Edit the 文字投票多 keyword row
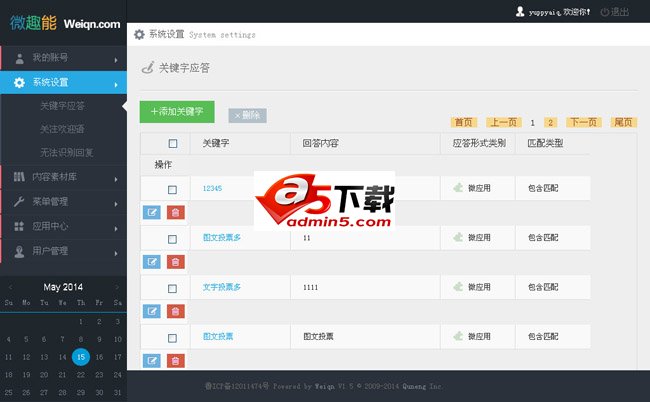Screen dimensions: 650x402 pyautogui.click(x=152, y=311)
